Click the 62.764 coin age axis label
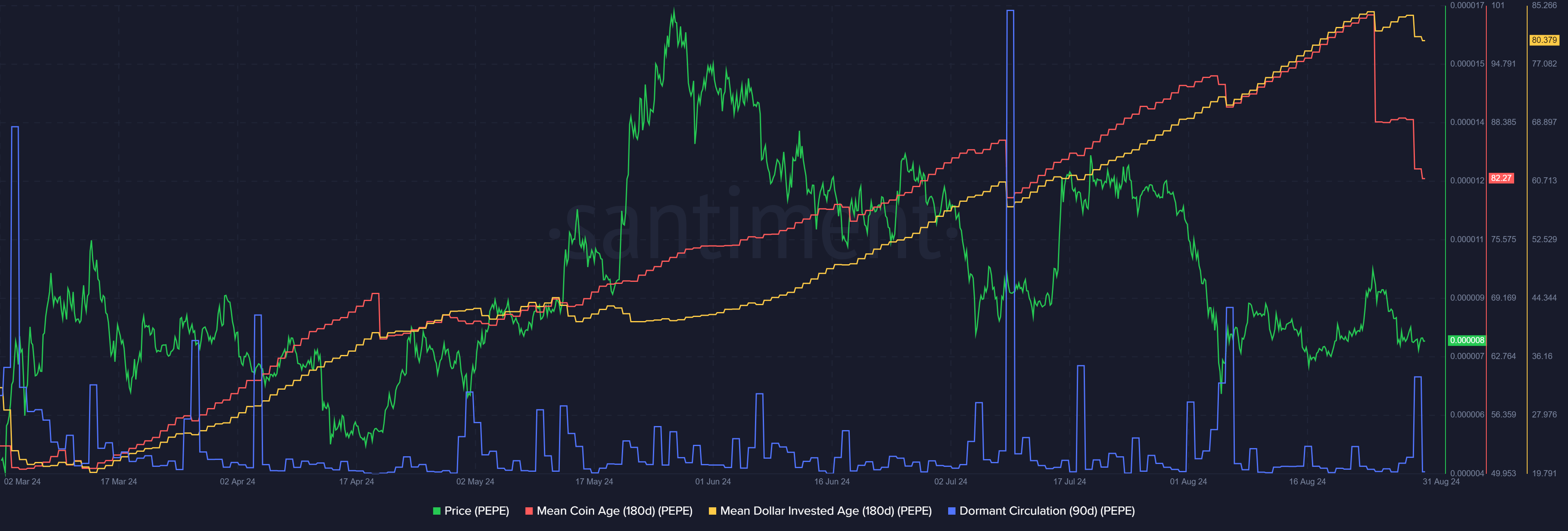The height and width of the screenshot is (531, 1568). pos(1503,356)
